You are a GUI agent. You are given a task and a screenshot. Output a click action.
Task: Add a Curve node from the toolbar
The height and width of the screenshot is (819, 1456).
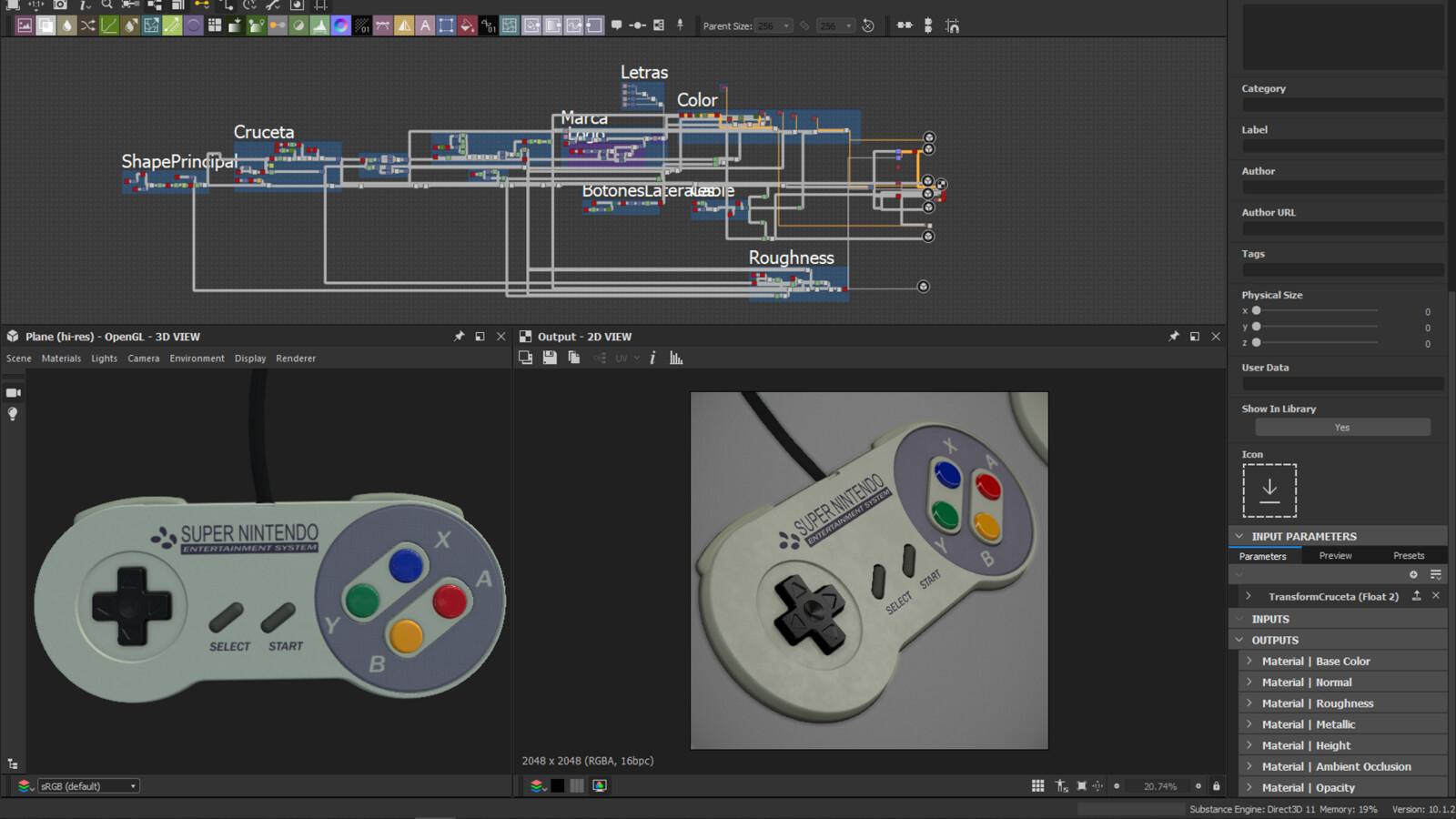[x=109, y=25]
